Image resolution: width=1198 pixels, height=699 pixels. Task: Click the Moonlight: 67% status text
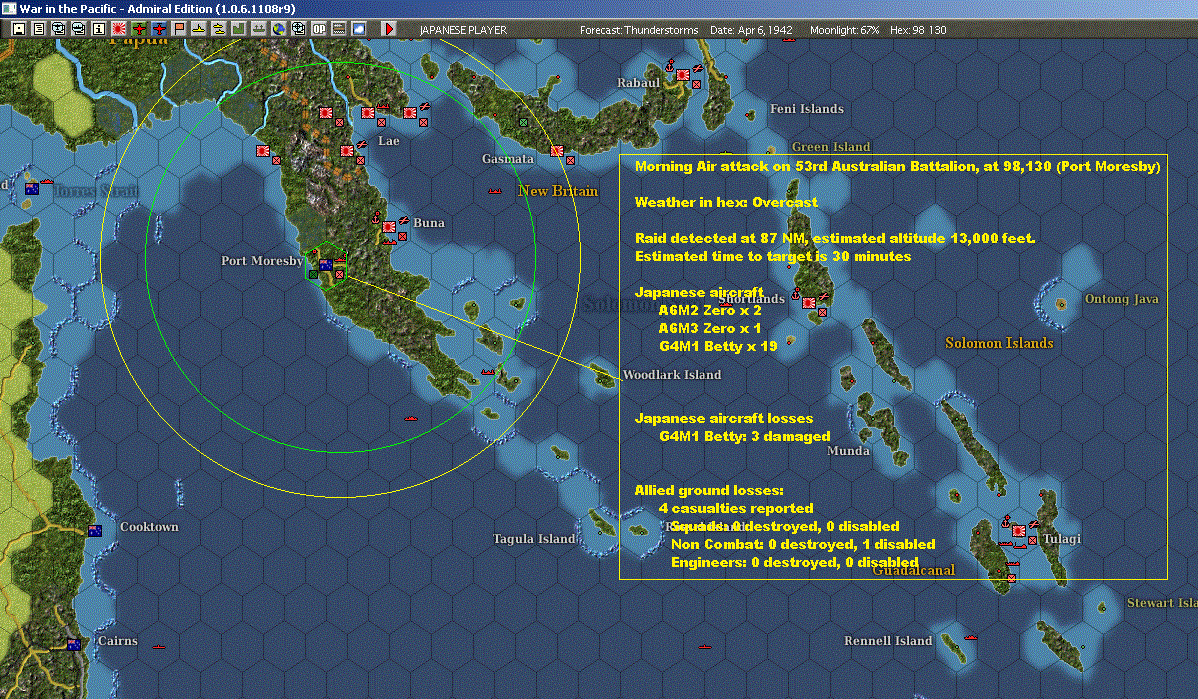844,30
